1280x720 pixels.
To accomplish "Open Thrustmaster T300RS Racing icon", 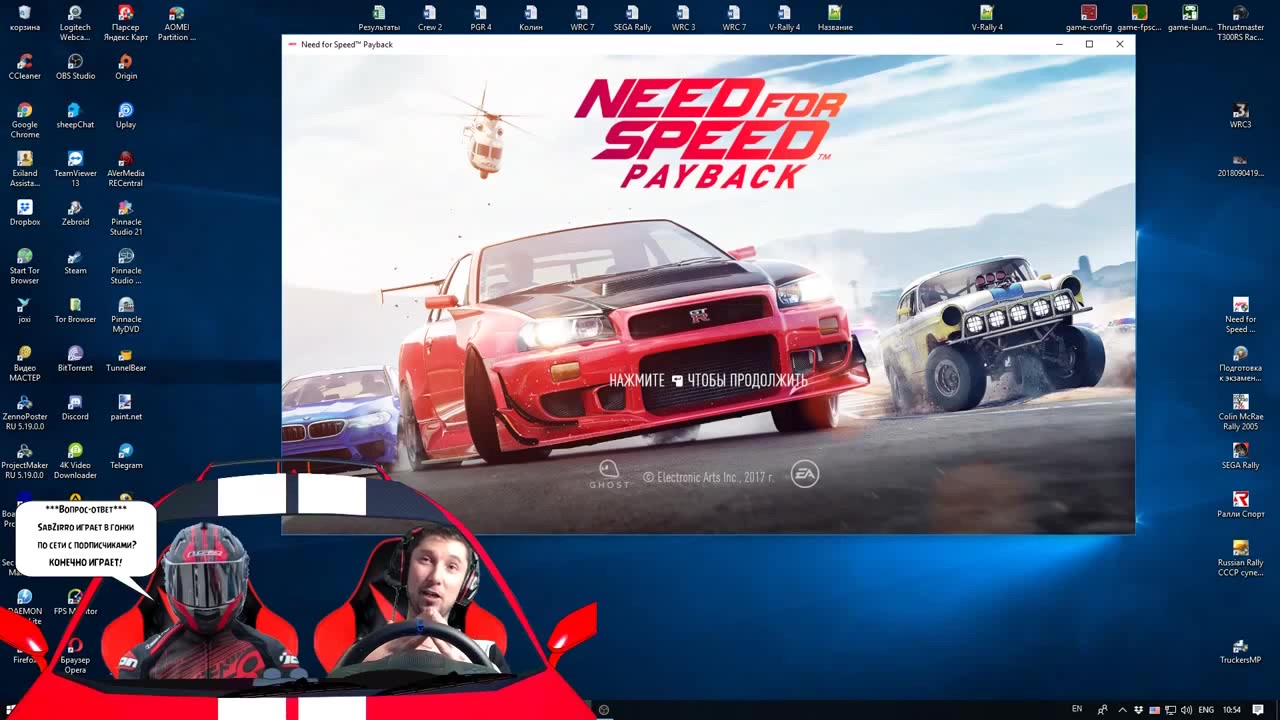I will [x=1241, y=23].
